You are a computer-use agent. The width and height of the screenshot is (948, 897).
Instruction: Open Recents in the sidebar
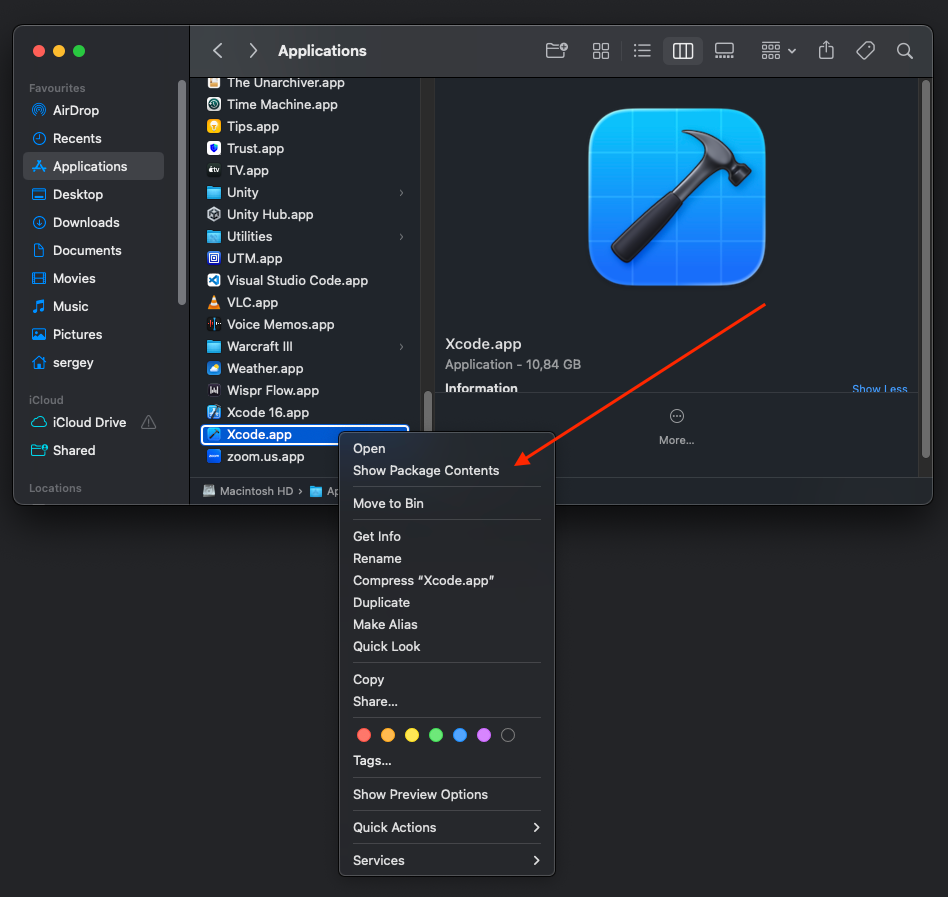point(93,138)
